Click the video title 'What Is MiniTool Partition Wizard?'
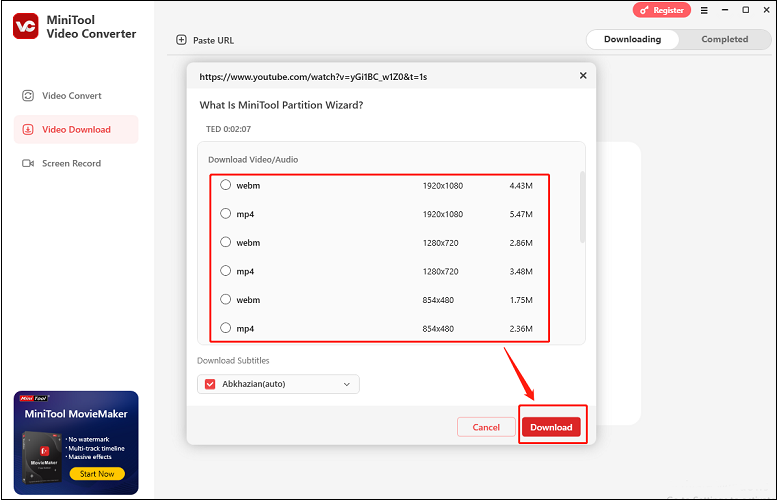Viewport: 777px width, 500px height. [x=281, y=105]
